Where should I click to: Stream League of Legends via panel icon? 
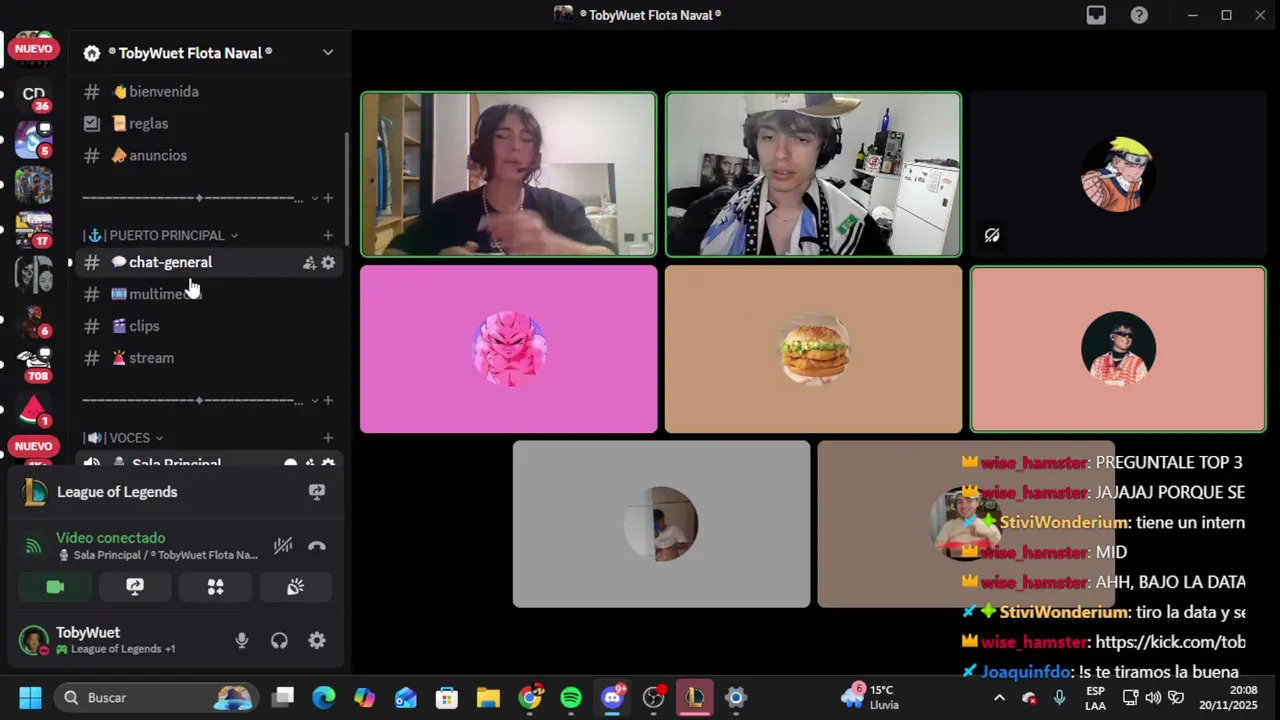(317, 492)
